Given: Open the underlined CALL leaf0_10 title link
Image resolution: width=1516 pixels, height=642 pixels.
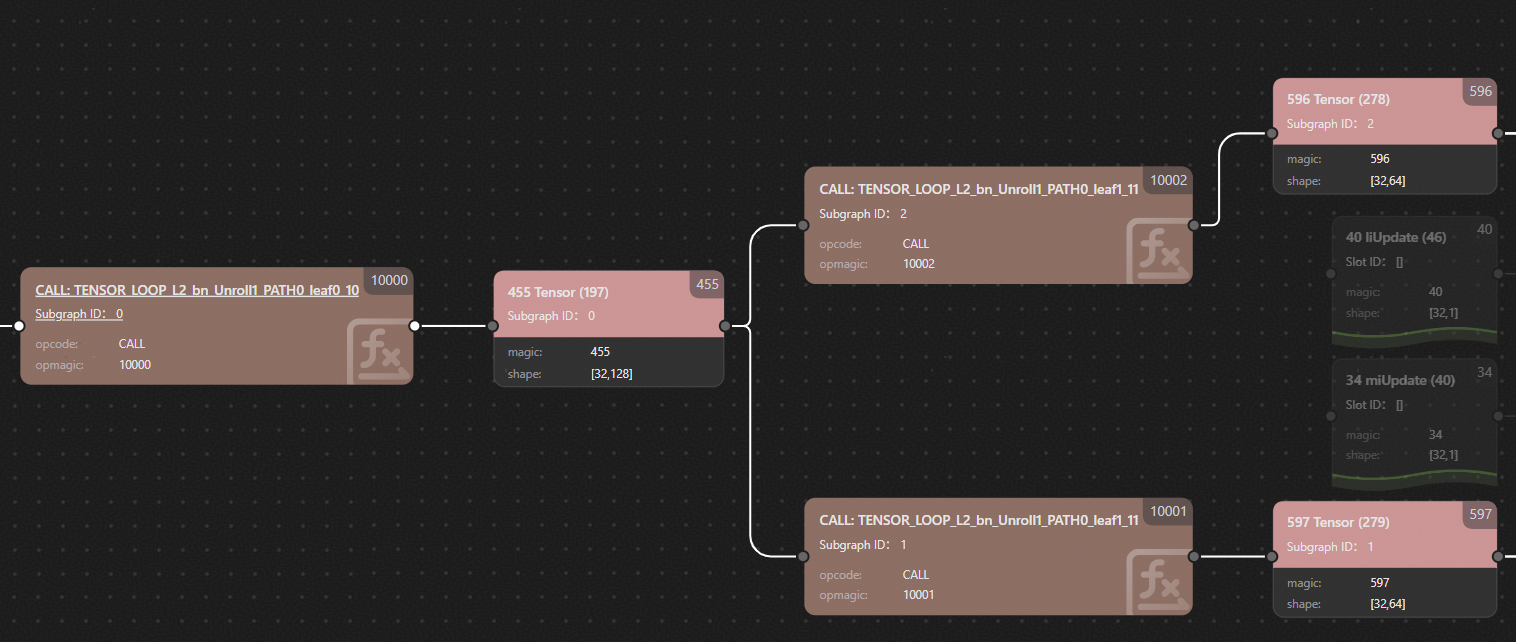Looking at the screenshot, I should (x=196, y=290).
